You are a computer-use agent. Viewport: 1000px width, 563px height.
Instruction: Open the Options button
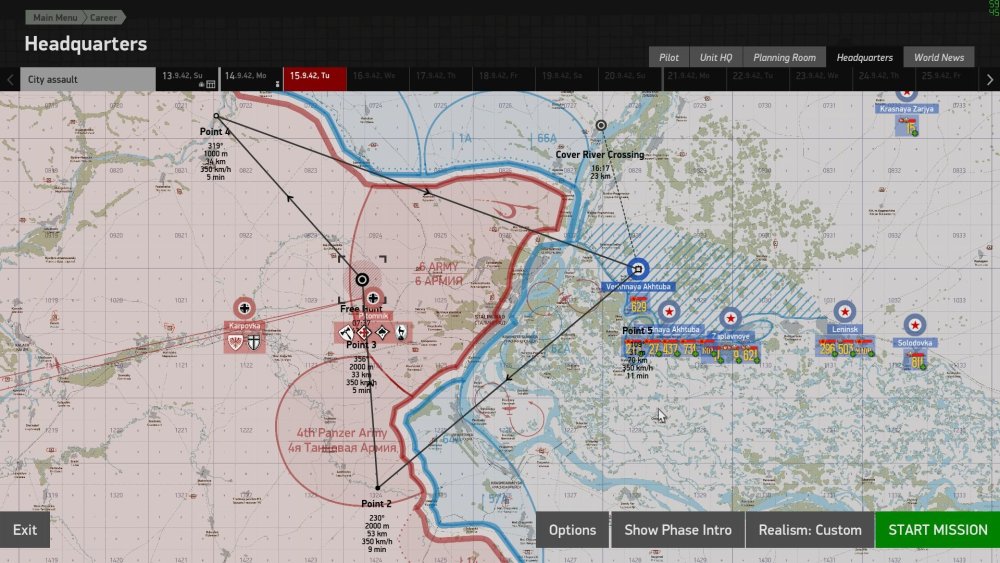572,530
